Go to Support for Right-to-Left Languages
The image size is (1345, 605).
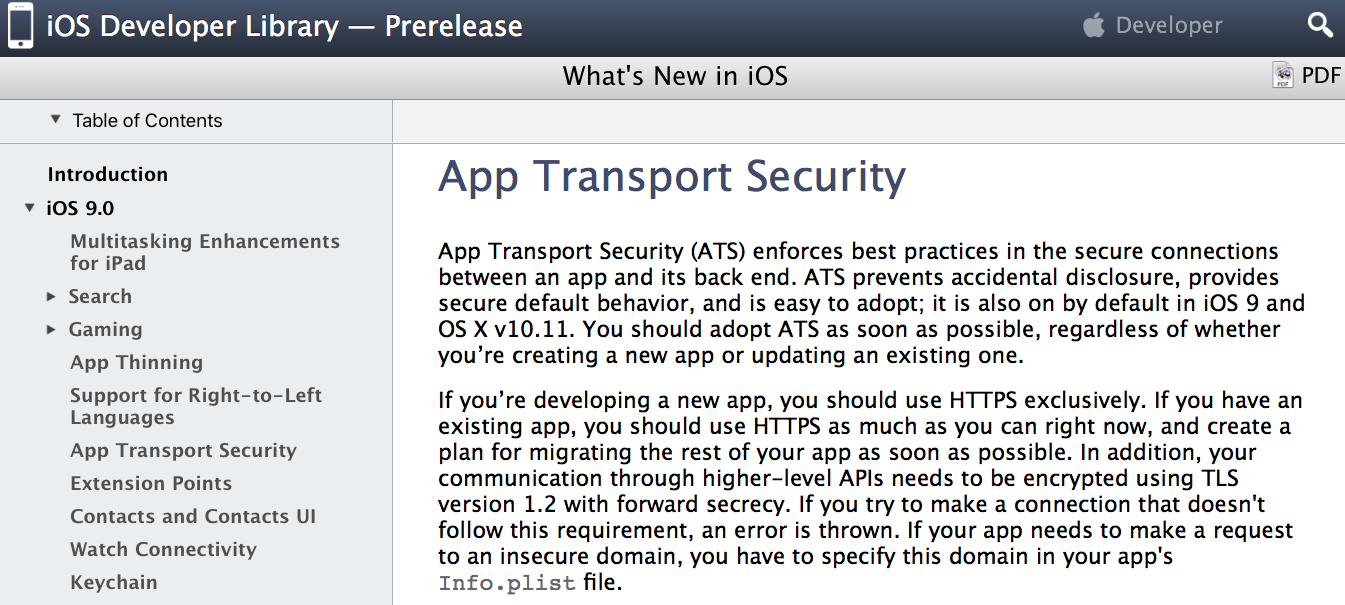[x=196, y=406]
